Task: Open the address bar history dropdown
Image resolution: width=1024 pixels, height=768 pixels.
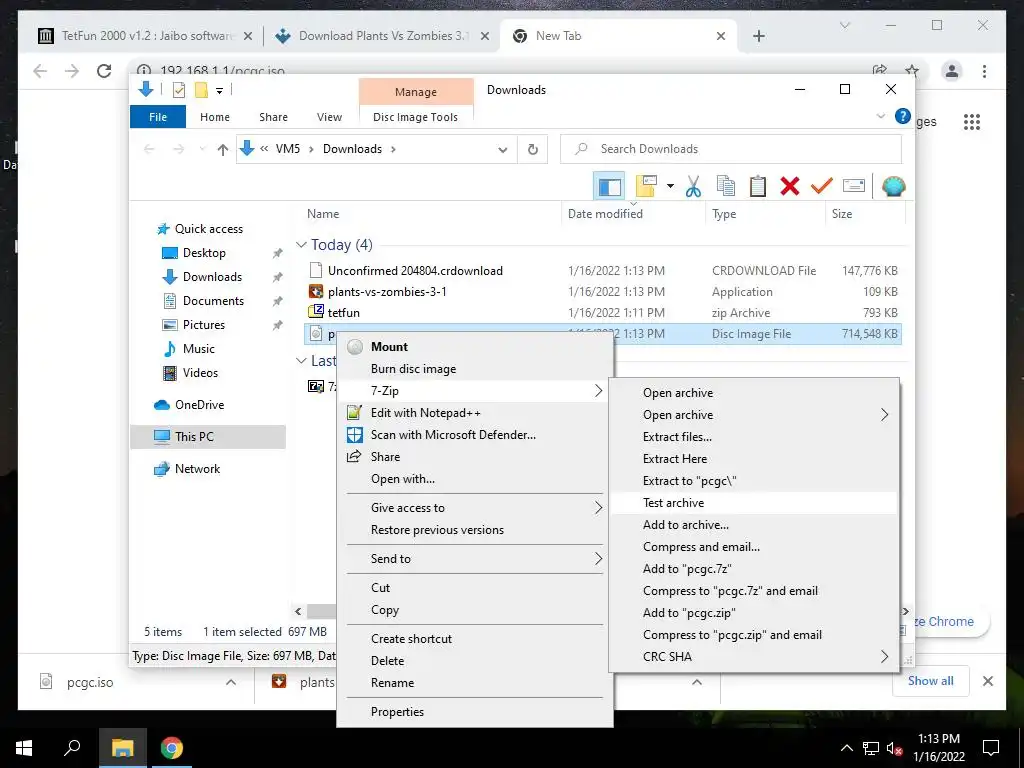Action: [502, 150]
